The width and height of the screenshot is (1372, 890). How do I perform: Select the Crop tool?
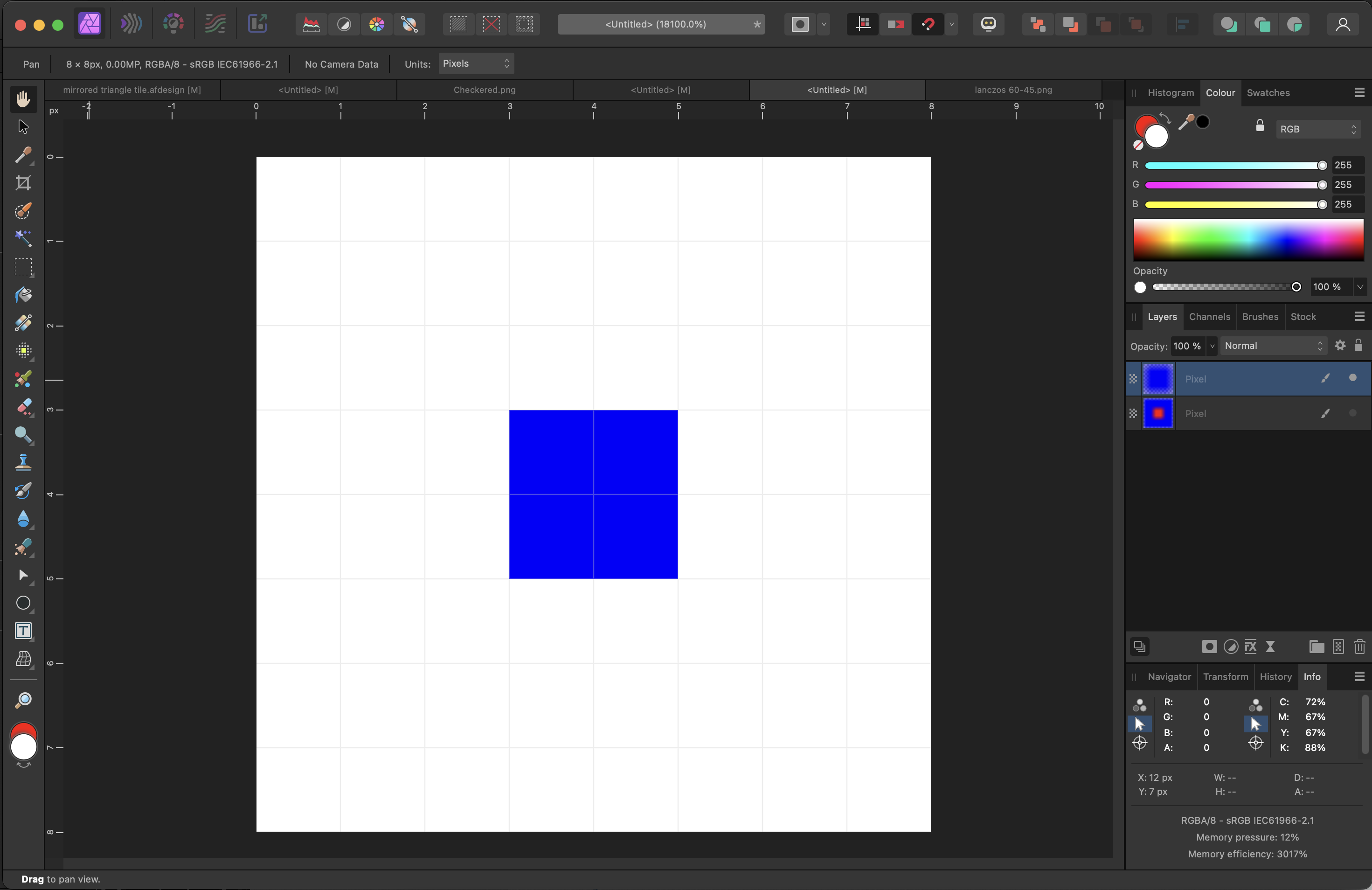23,183
